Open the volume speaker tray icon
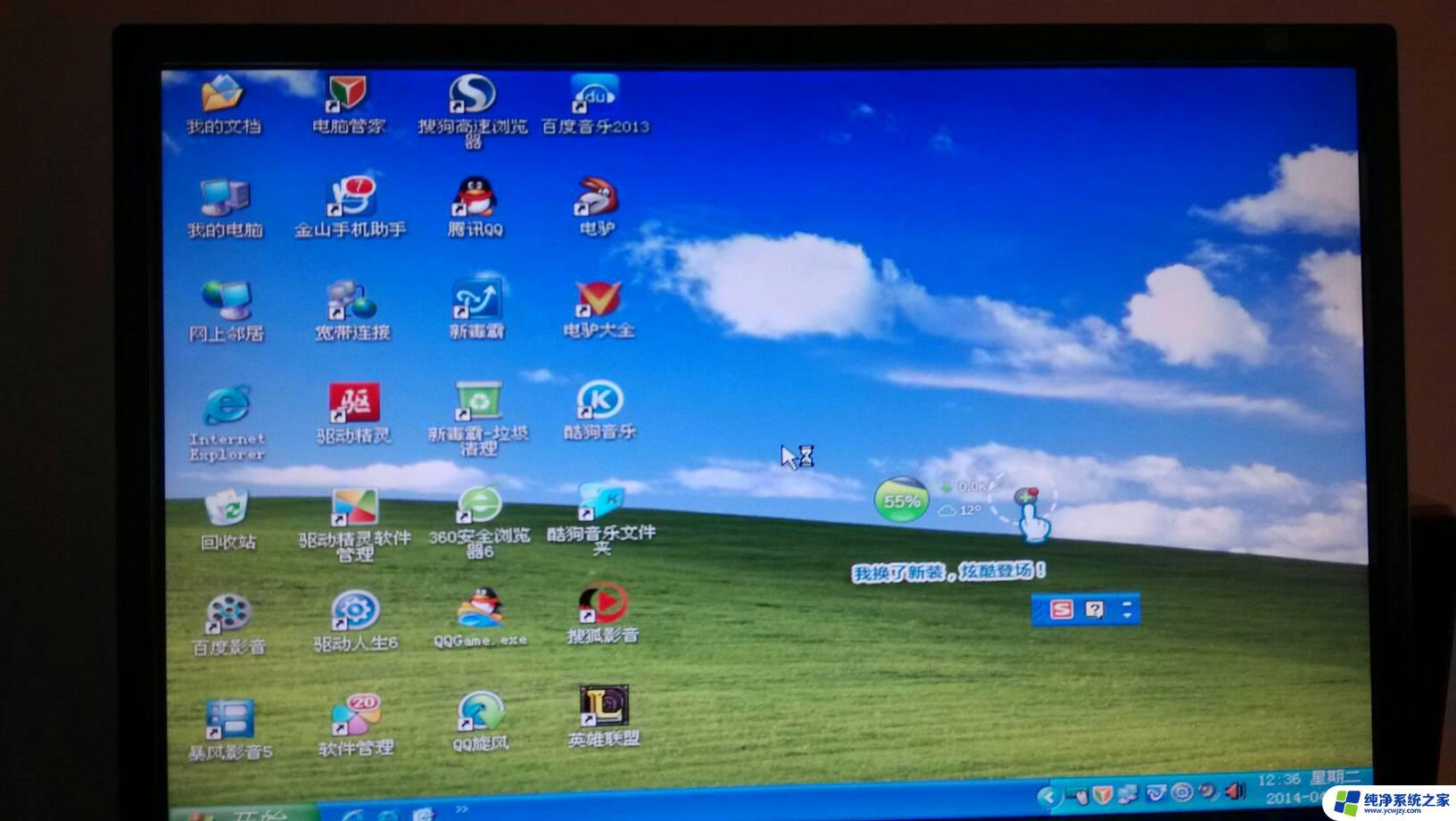This screenshot has width=1456, height=821. (x=1236, y=791)
